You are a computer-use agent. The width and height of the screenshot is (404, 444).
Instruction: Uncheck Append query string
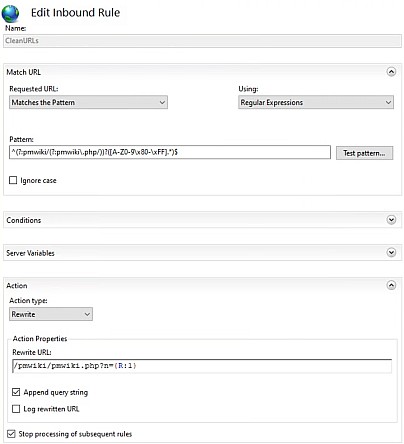pyautogui.click(x=16, y=392)
